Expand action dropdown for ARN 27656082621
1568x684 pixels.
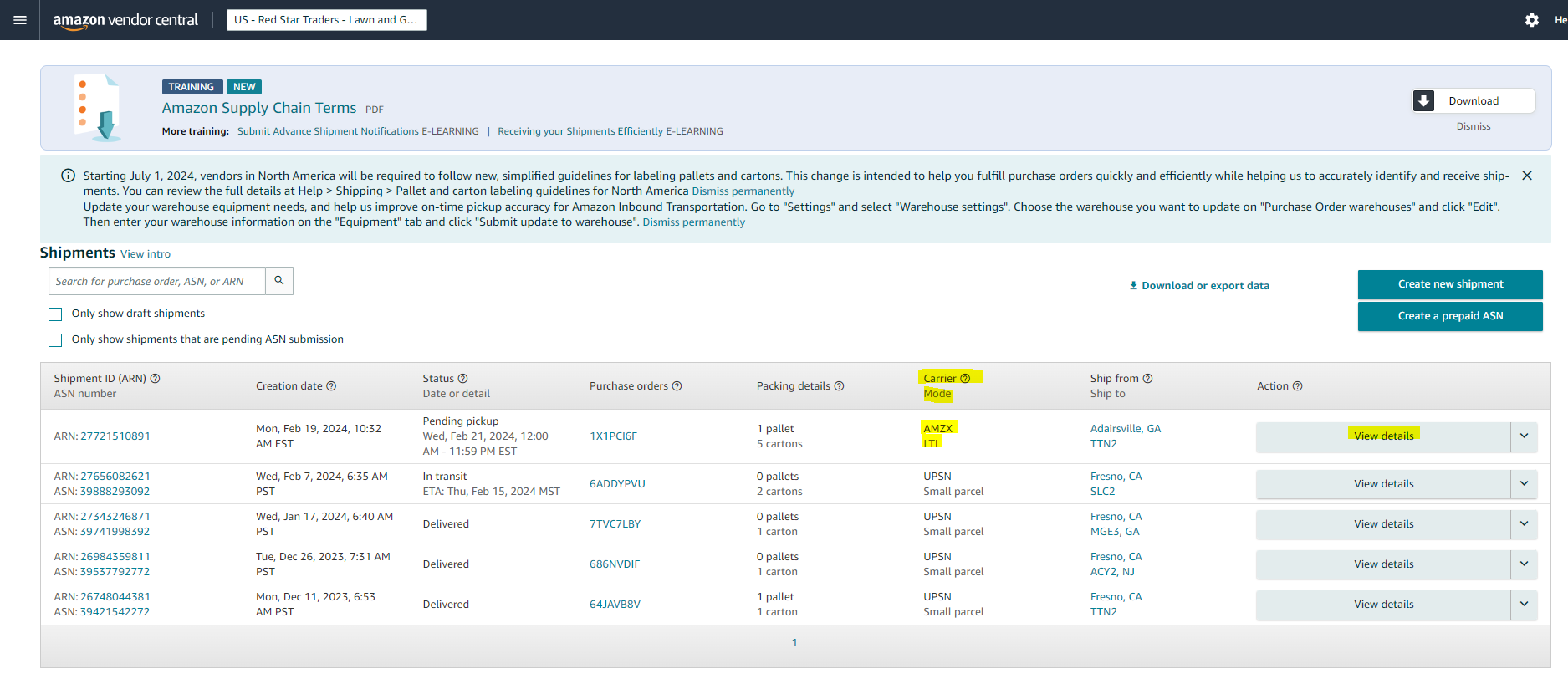(x=1524, y=484)
